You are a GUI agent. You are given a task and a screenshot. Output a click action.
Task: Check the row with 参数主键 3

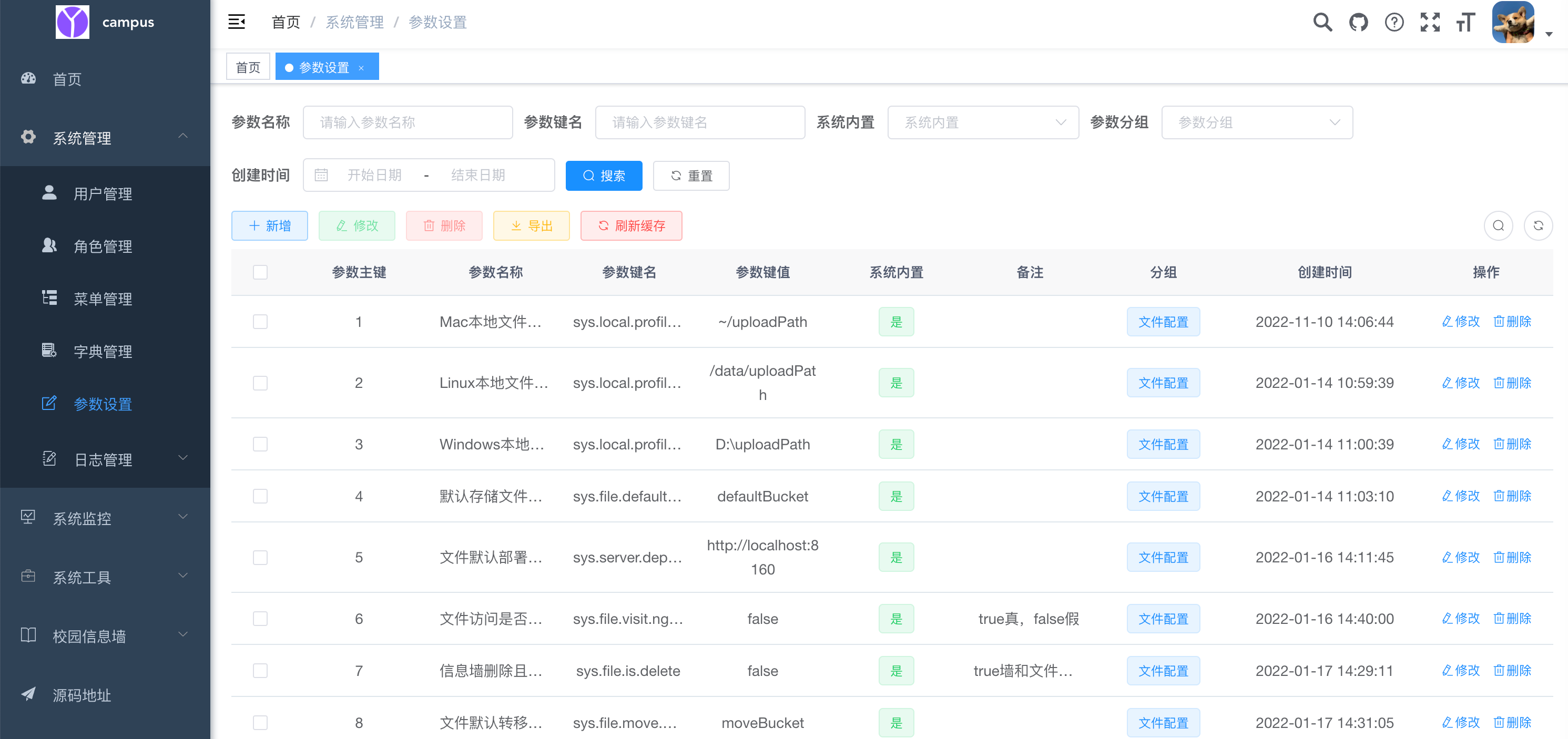[260, 444]
